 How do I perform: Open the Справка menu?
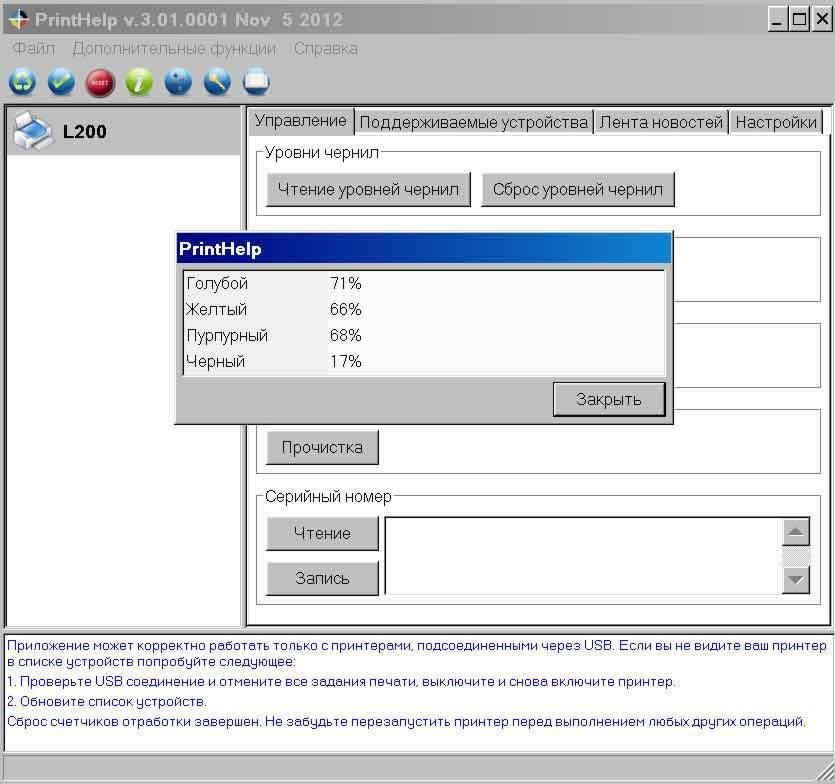[x=326, y=48]
